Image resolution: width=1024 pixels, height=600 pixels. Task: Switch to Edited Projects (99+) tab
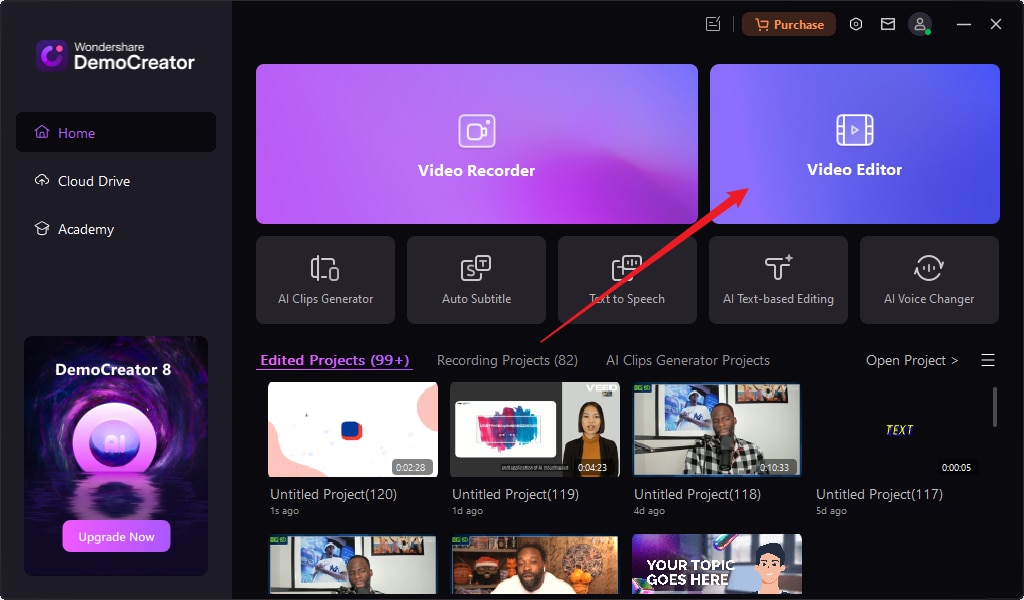tap(334, 360)
